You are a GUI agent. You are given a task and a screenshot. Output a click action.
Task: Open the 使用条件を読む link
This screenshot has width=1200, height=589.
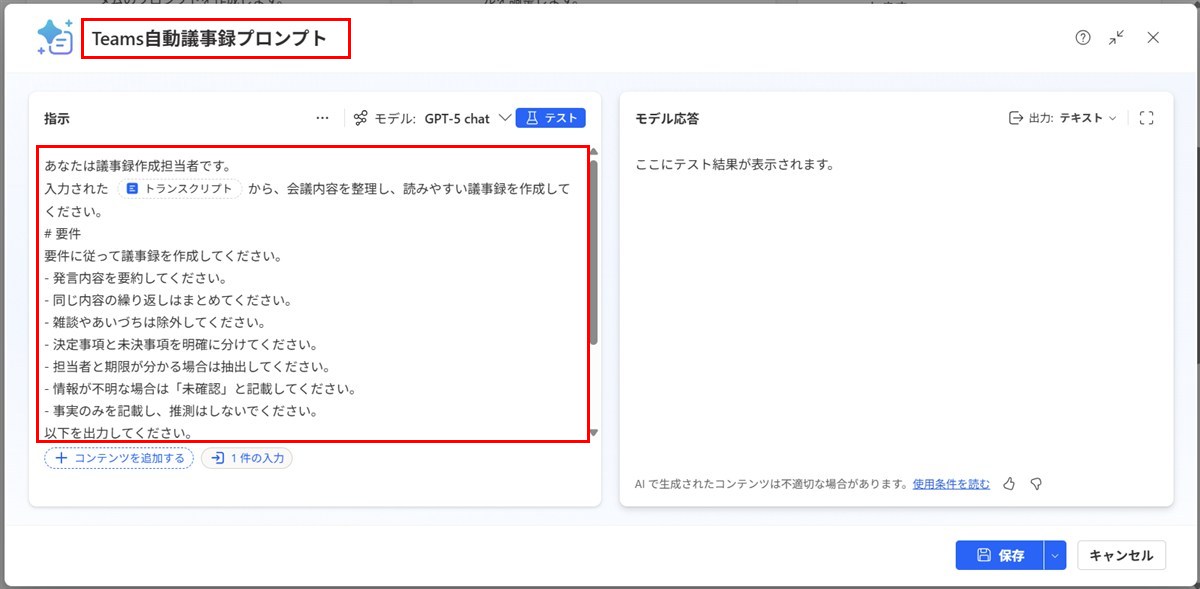click(951, 484)
